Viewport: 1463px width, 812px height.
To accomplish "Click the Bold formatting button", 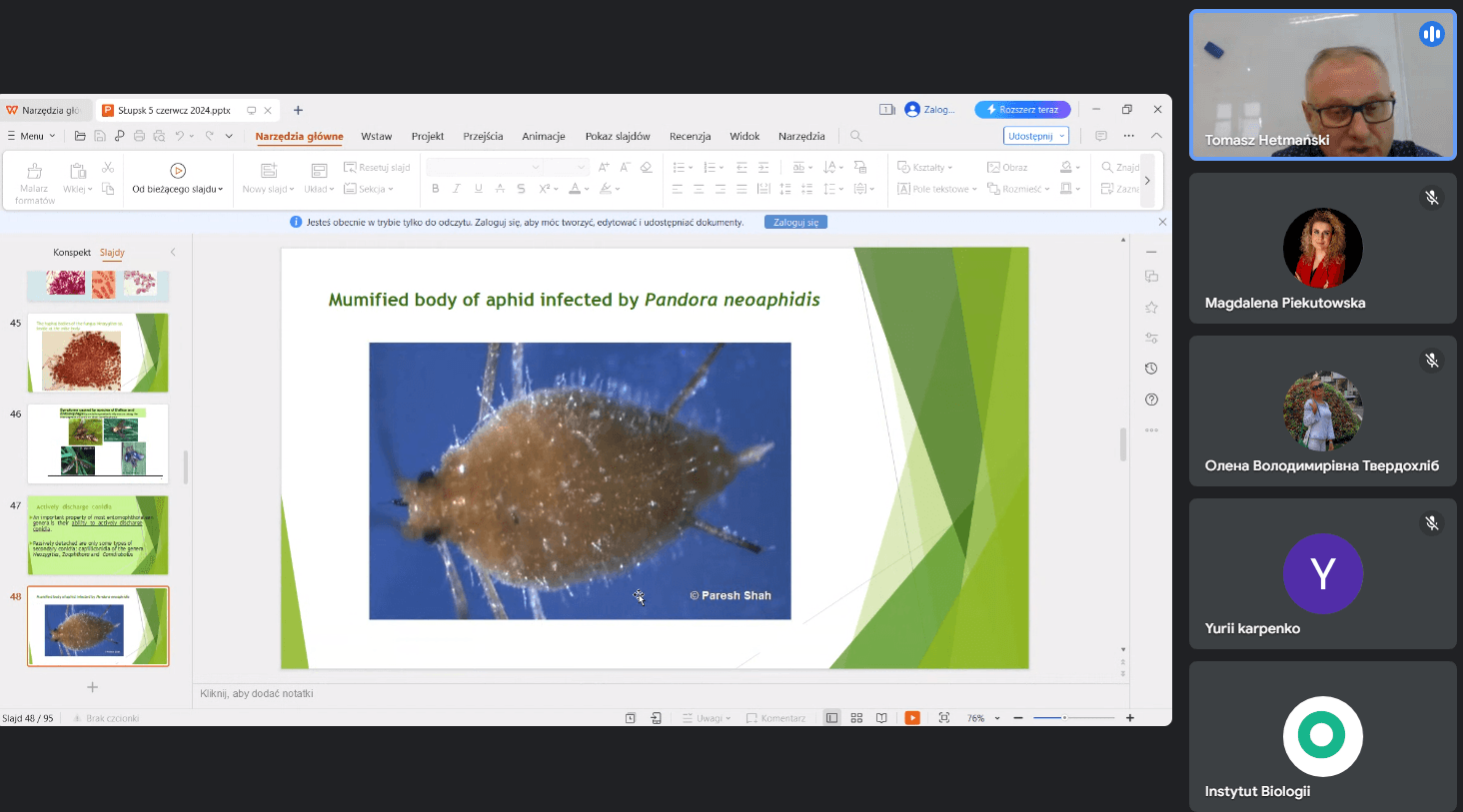I will [x=436, y=189].
